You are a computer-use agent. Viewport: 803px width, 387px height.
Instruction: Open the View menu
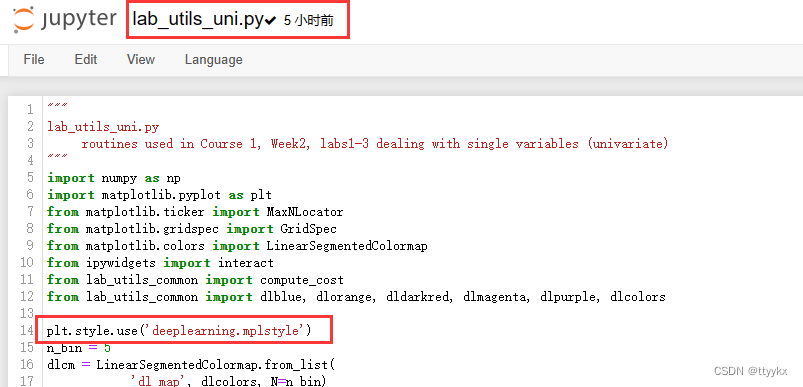pyautogui.click(x=141, y=59)
